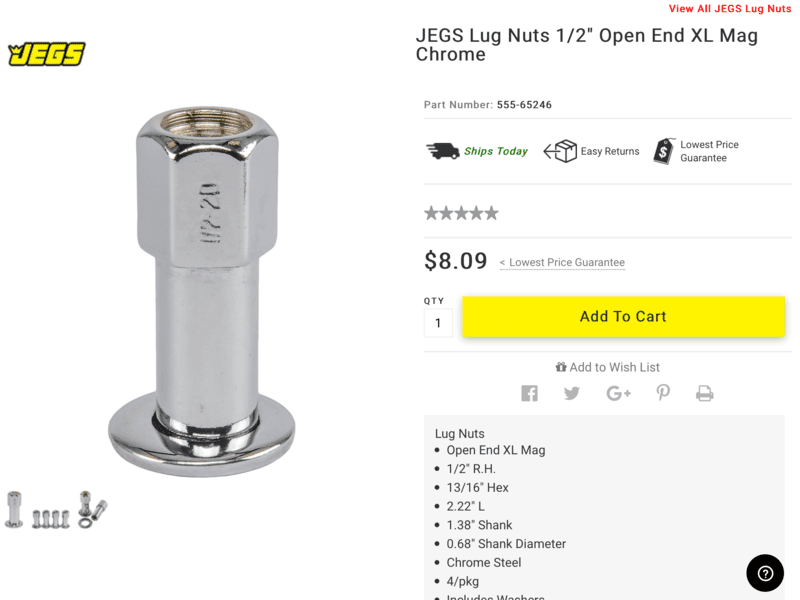The width and height of the screenshot is (800, 600).
Task: Open View All JEGS Lug Nuts link
Action: tap(730, 9)
